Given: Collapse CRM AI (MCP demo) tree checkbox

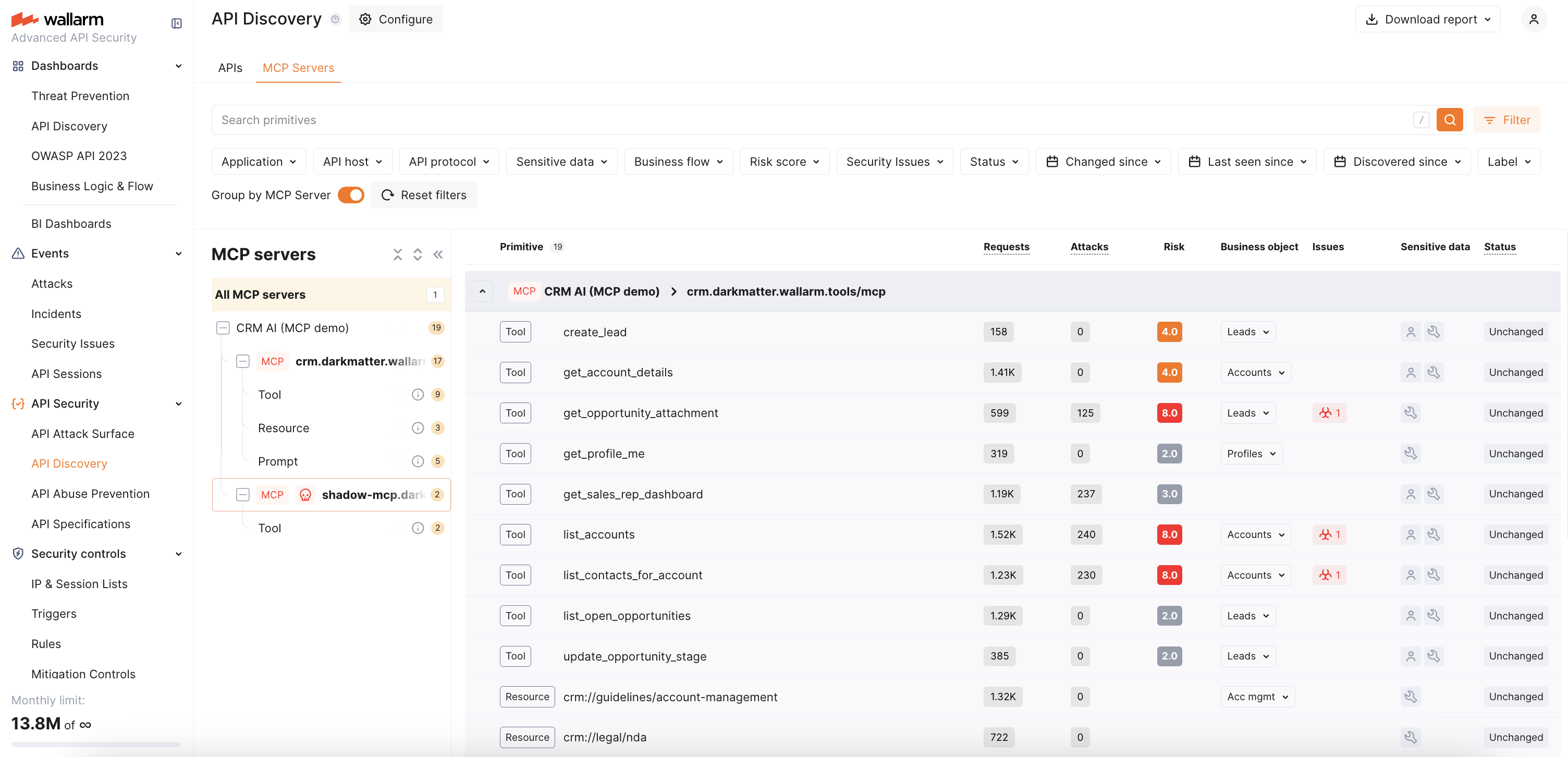Looking at the screenshot, I should (x=223, y=327).
